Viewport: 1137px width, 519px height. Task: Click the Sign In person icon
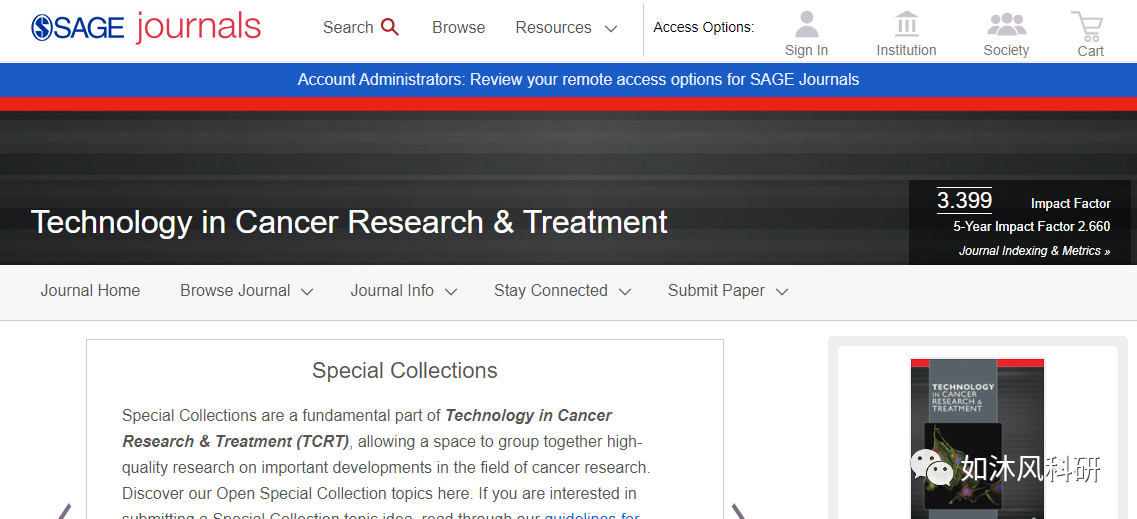(x=806, y=24)
